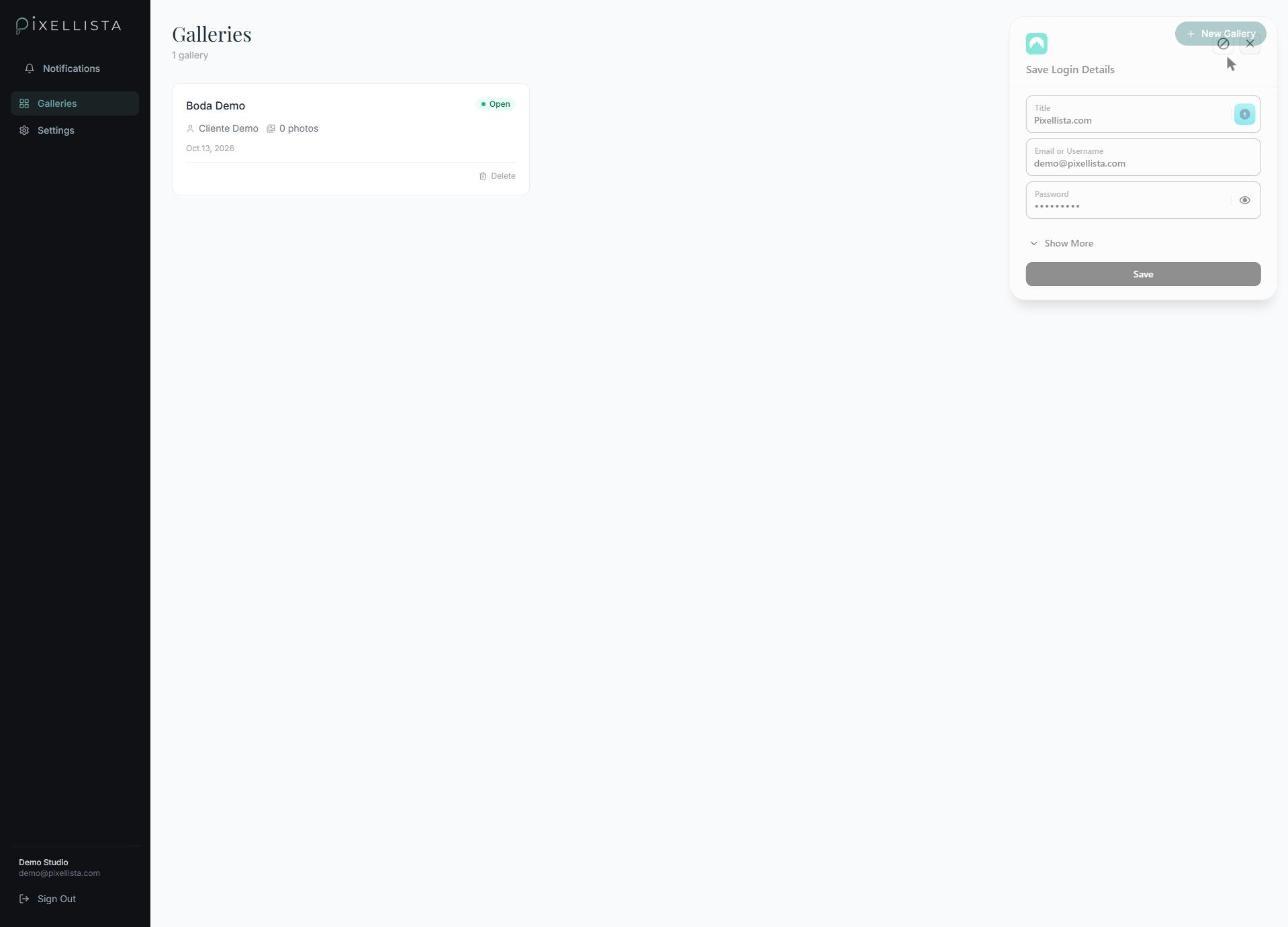Screen dimensions: 1288x927
Task: Click the 1 gallery count text
Action: tap(190, 55)
